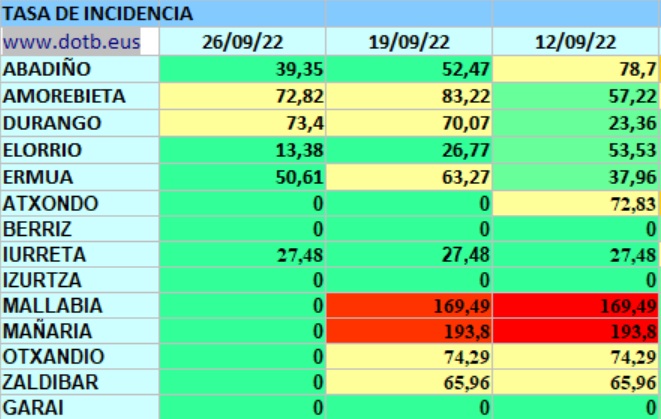The image size is (661, 419).
Task: Select the 72,83 value in Atxondo row
Action: click(575, 203)
